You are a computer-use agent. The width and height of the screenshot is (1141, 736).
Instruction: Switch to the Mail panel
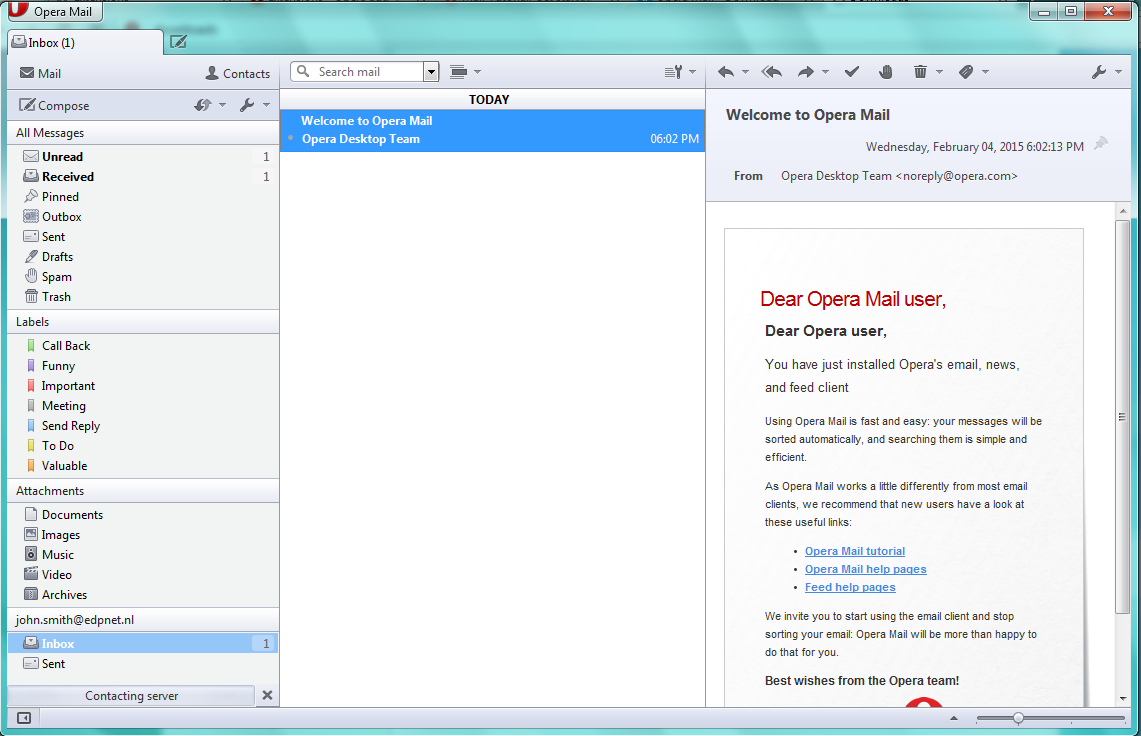41,74
